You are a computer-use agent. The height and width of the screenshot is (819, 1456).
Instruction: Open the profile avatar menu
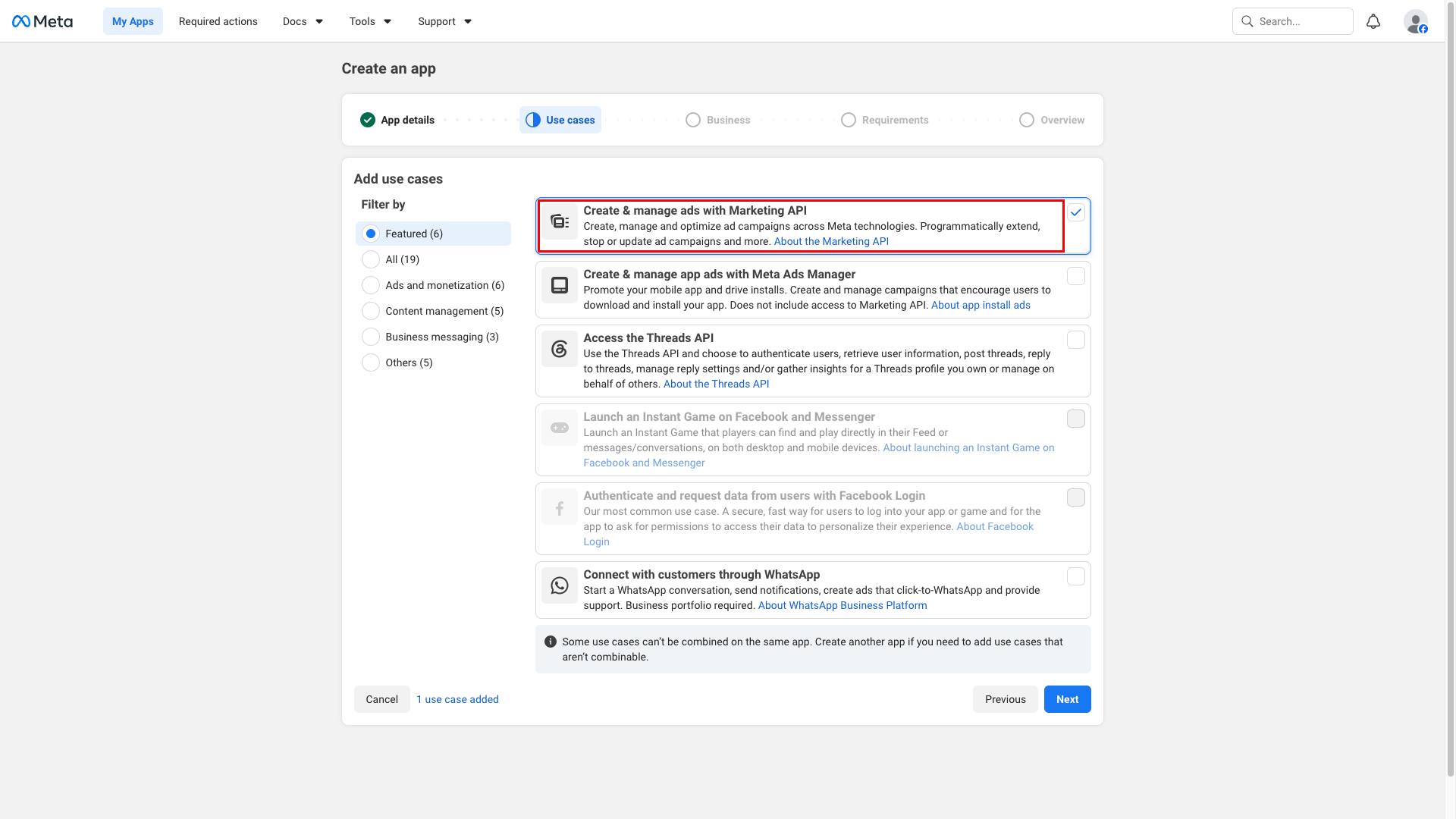tap(1416, 21)
